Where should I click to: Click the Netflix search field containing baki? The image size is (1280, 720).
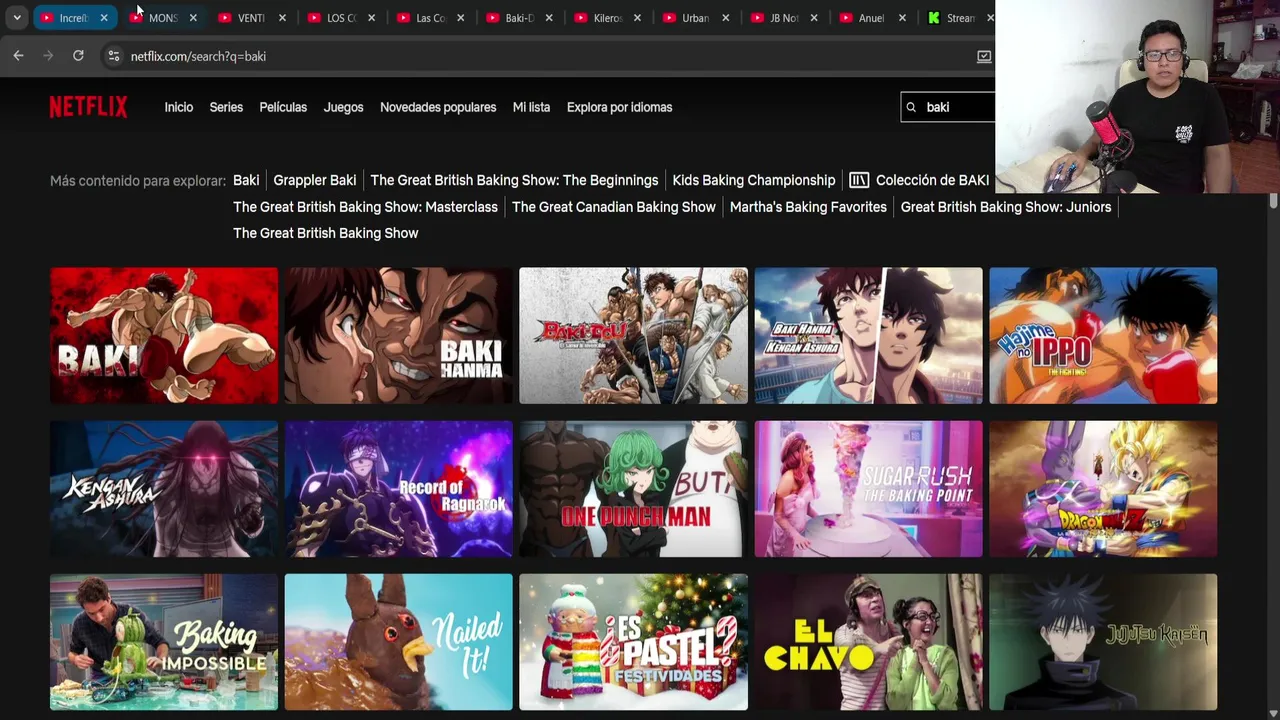pos(948,107)
